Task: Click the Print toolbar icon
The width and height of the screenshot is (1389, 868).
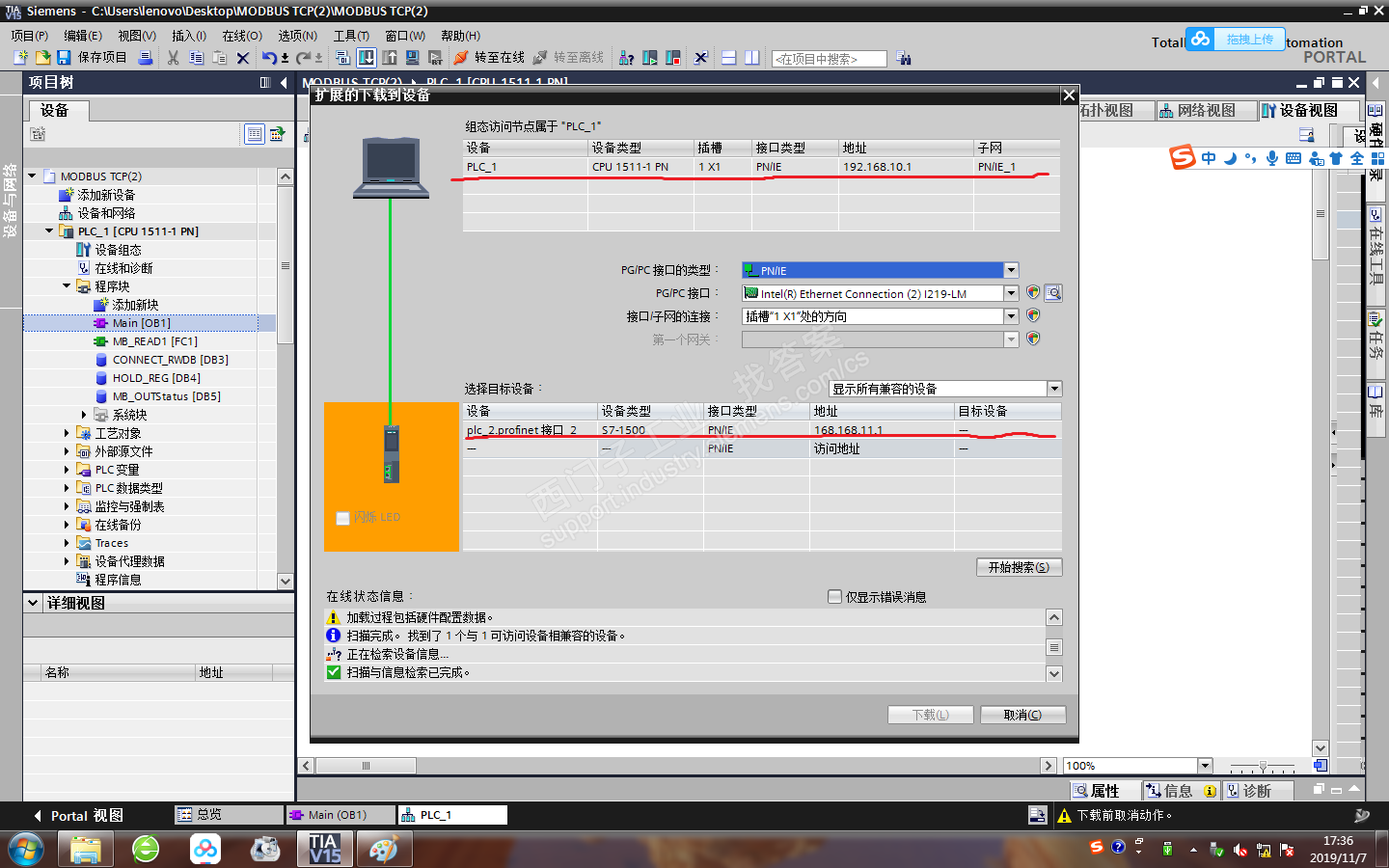Action: tap(146, 58)
